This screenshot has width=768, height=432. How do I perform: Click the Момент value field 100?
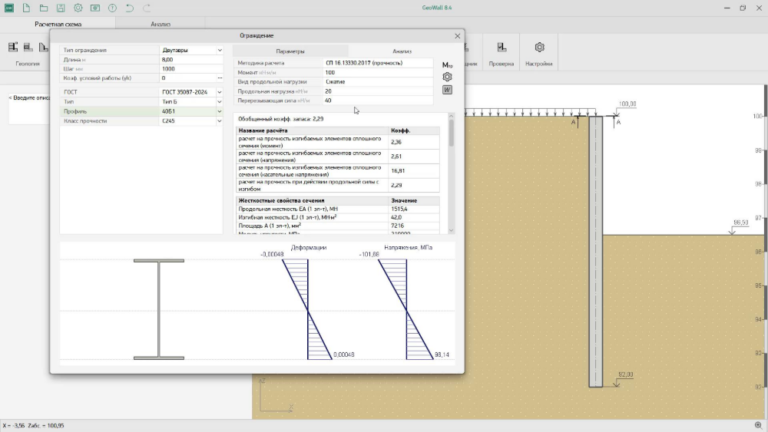tap(378, 72)
